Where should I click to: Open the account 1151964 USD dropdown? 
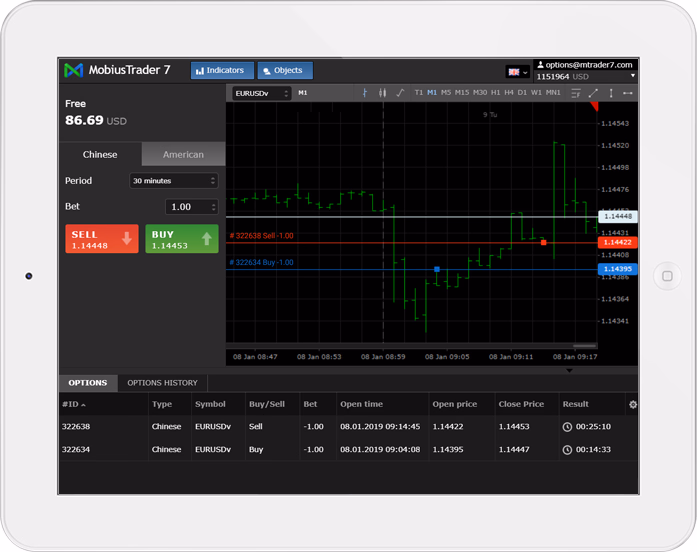coord(586,76)
